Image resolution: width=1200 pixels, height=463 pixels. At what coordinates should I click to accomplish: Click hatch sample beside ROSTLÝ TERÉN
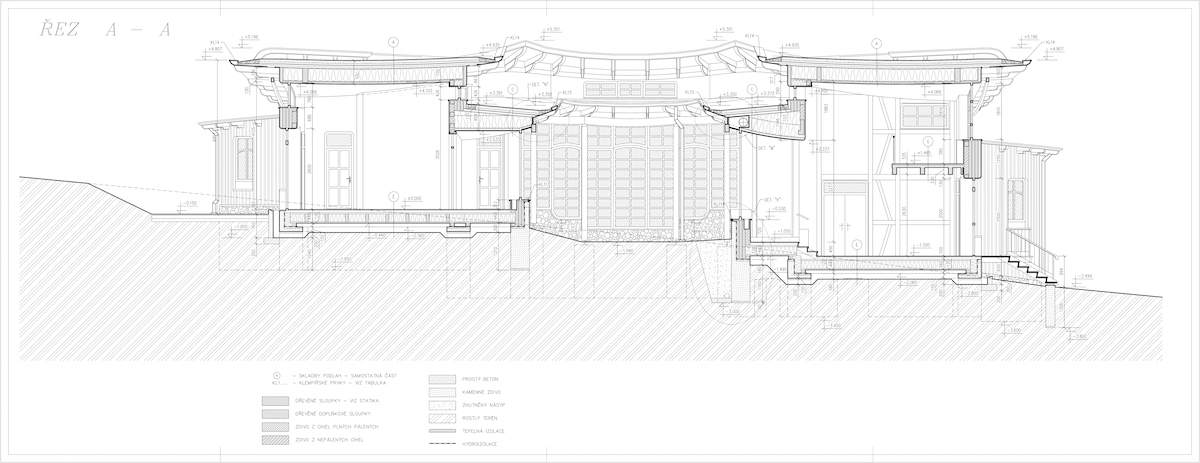[x=442, y=418]
